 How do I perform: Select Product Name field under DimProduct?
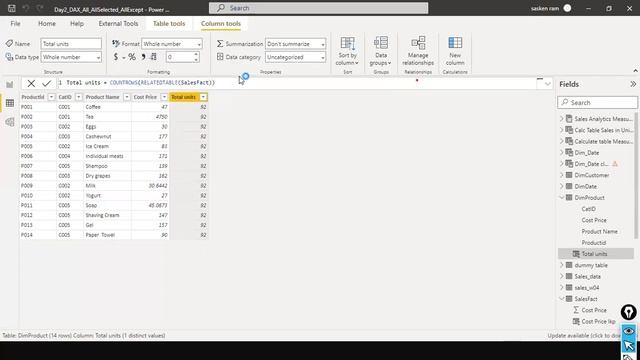(599, 231)
